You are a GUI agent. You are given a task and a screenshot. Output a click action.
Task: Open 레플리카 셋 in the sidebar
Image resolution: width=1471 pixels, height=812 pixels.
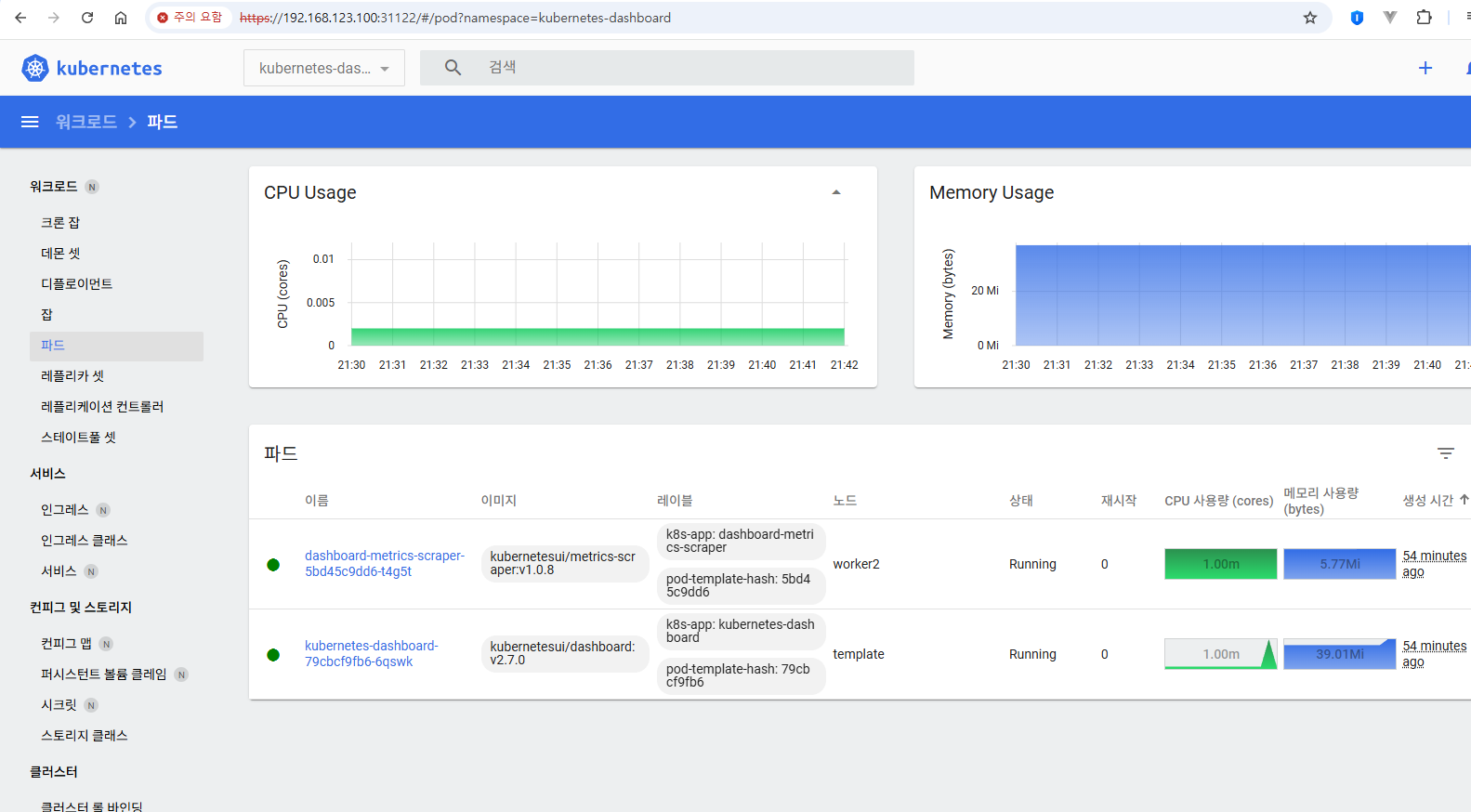(72, 376)
